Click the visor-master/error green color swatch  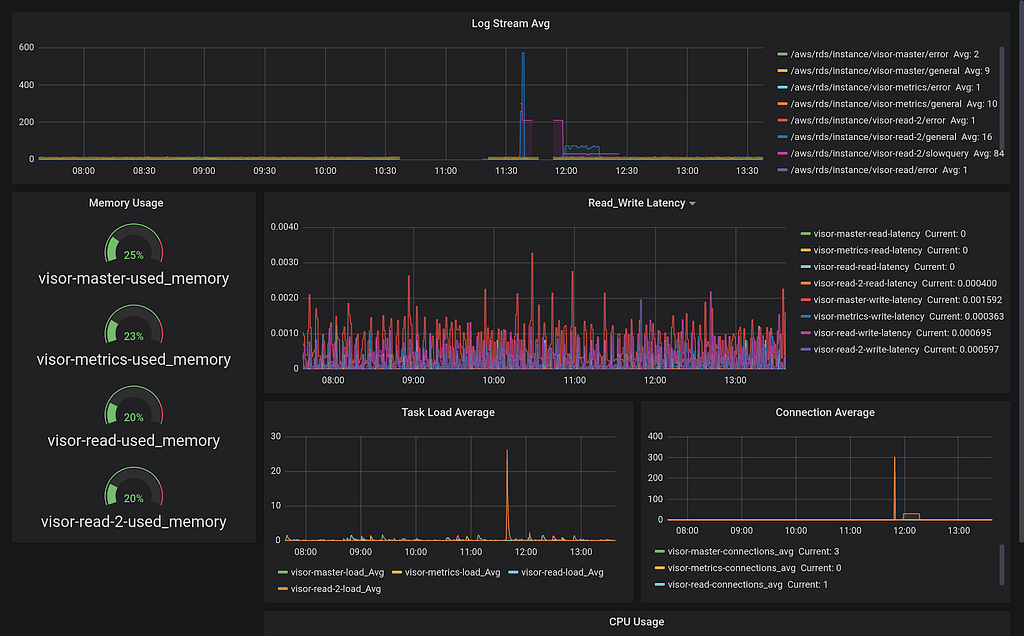click(x=782, y=54)
